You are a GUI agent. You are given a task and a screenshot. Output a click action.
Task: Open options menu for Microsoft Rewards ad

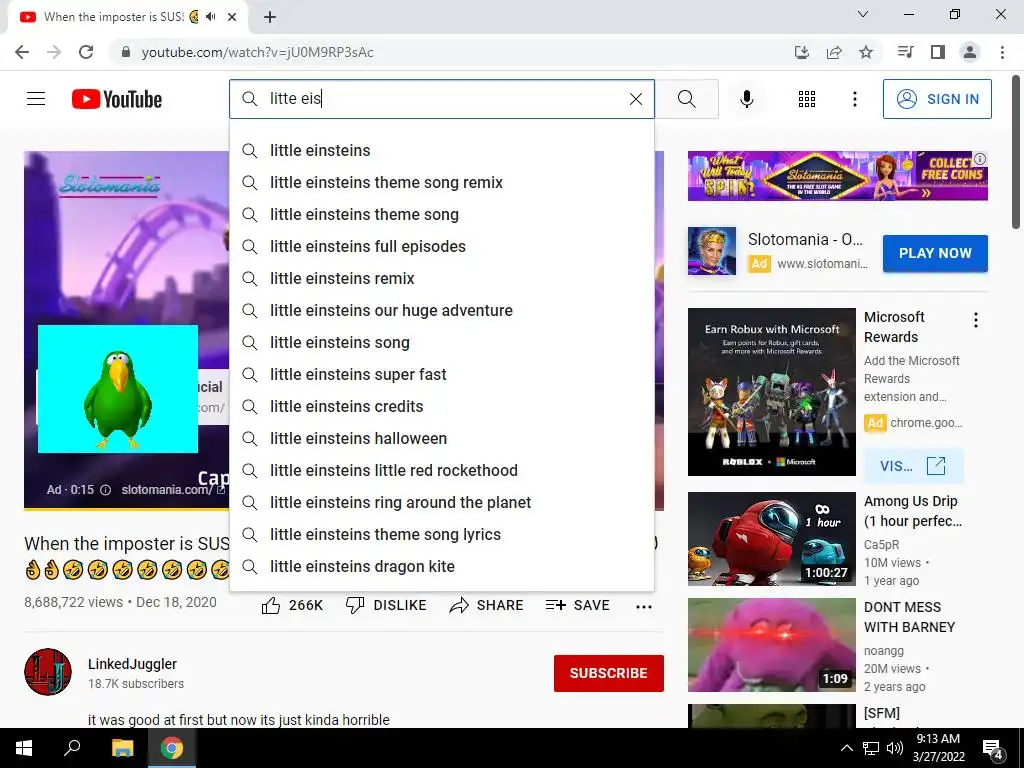point(976,320)
